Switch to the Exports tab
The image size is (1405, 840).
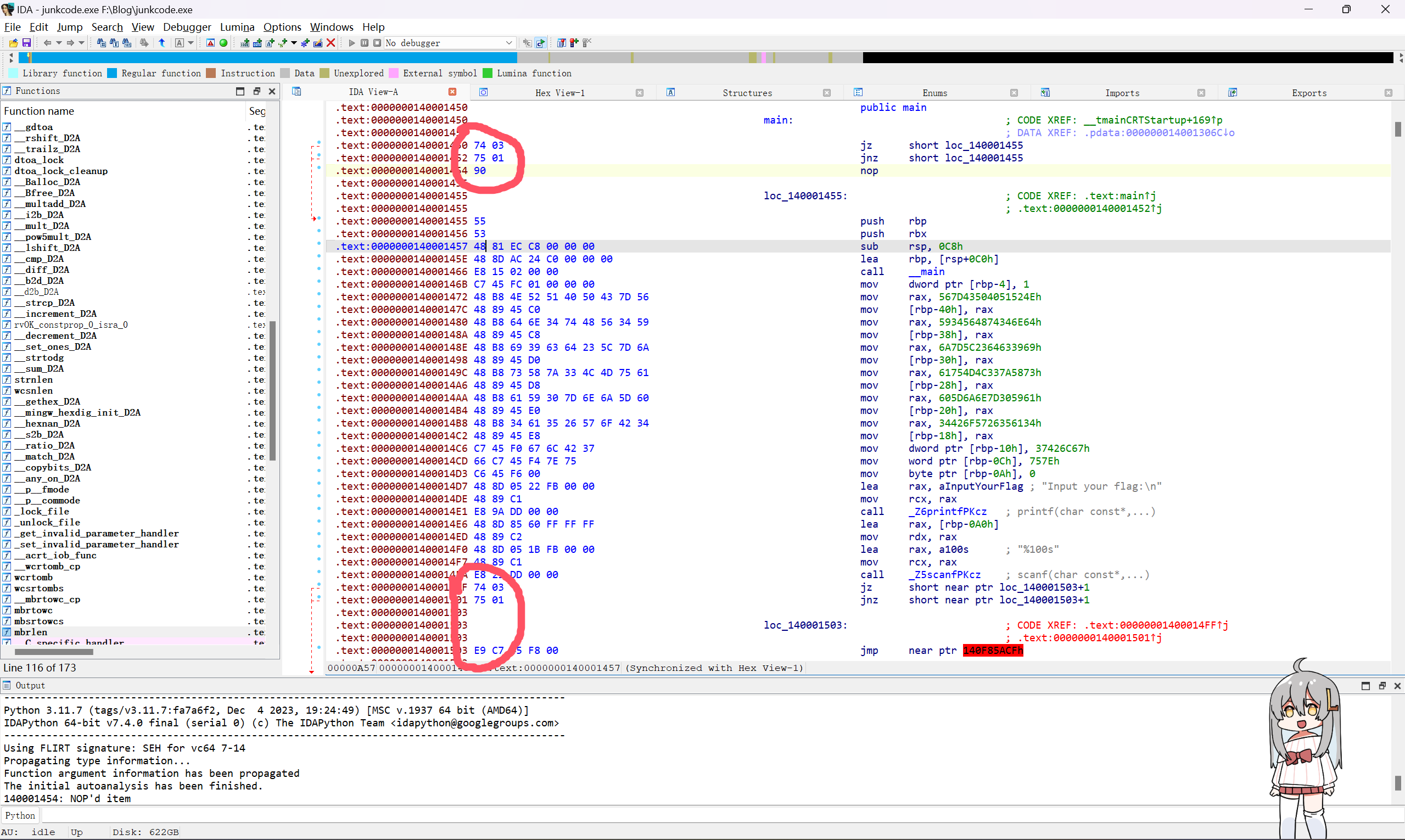coord(1309,93)
